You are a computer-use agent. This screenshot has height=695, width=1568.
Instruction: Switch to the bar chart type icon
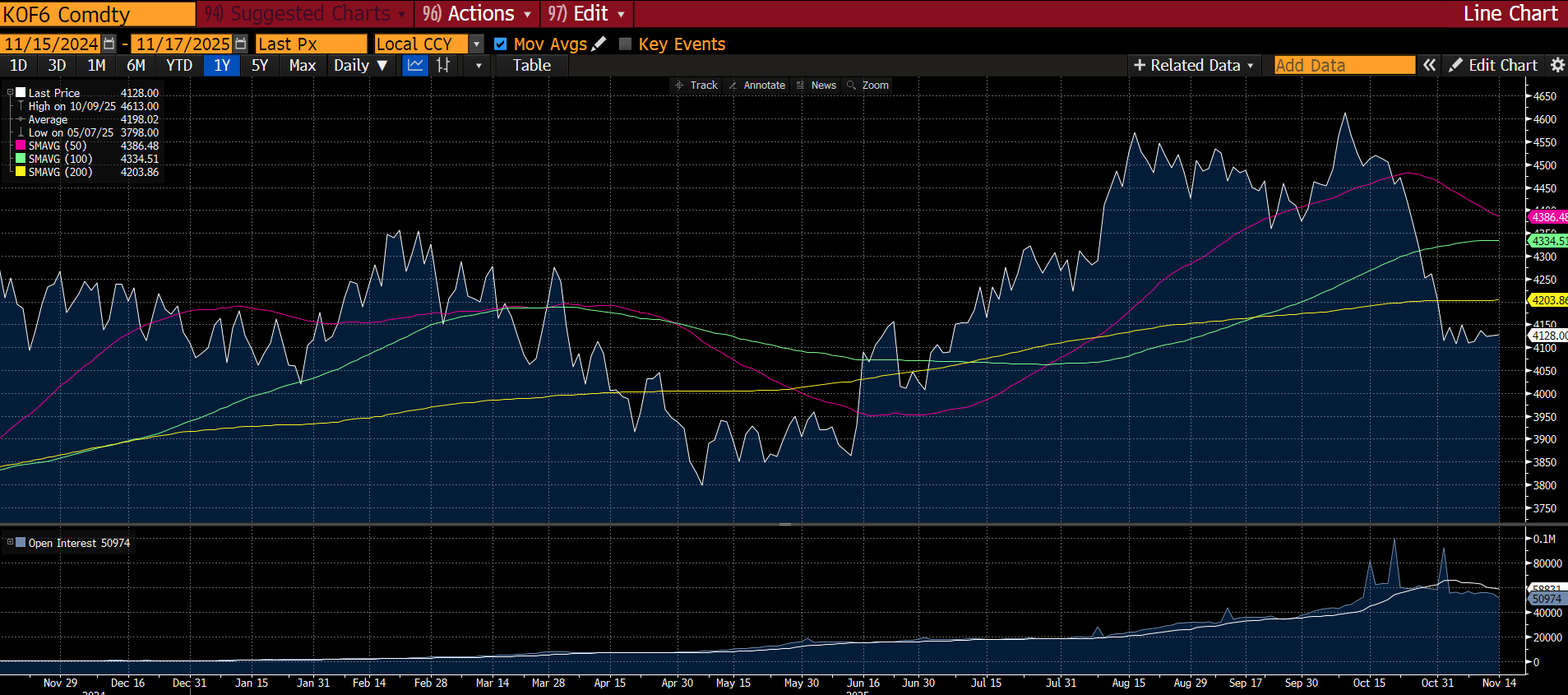(x=443, y=65)
